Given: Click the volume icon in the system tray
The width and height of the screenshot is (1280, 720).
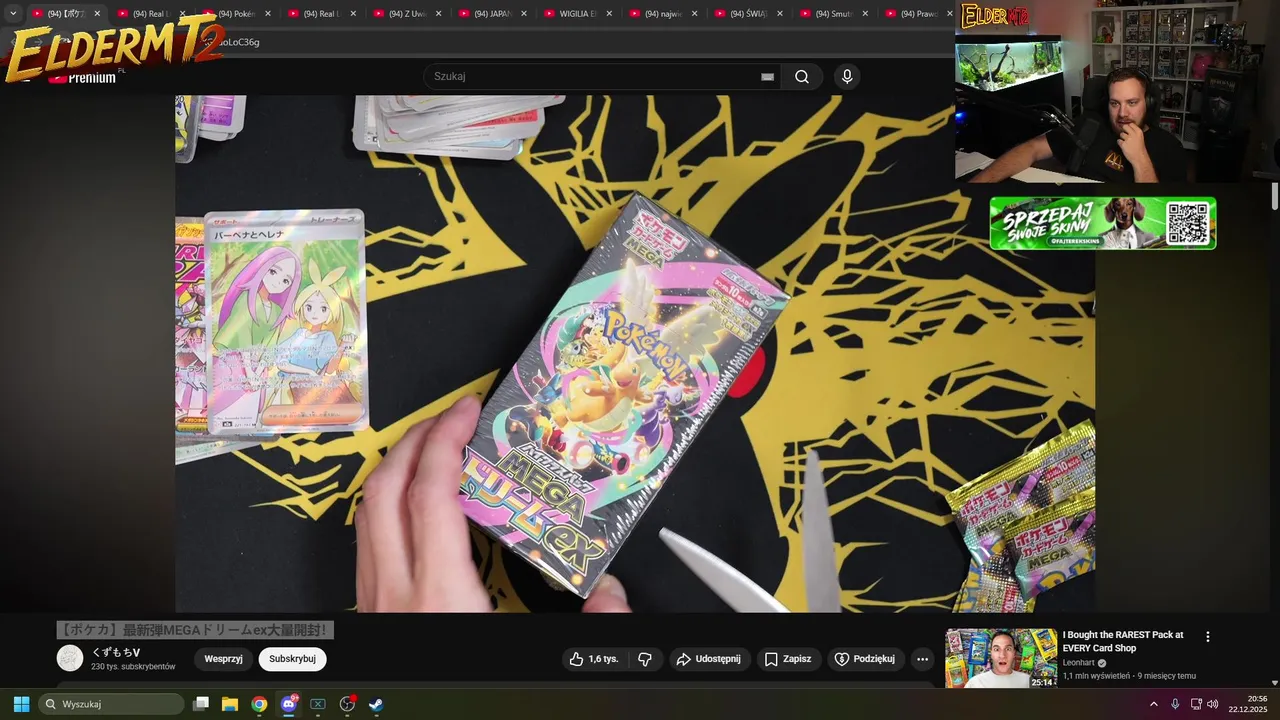Looking at the screenshot, I should tap(1213, 704).
